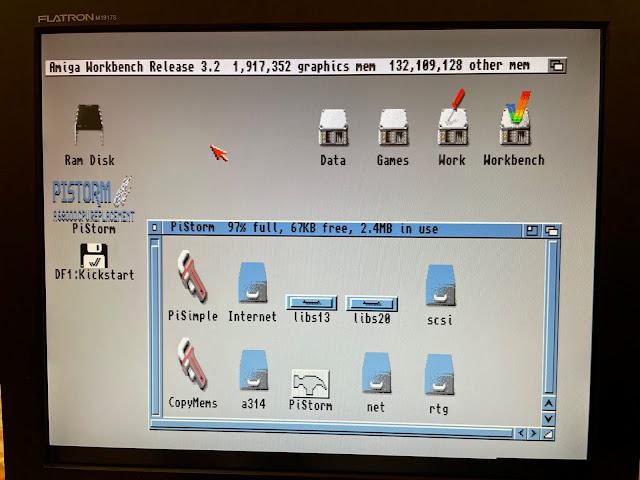
Task: Click the PiStorm window left scroll arrow
Action: coord(520,433)
